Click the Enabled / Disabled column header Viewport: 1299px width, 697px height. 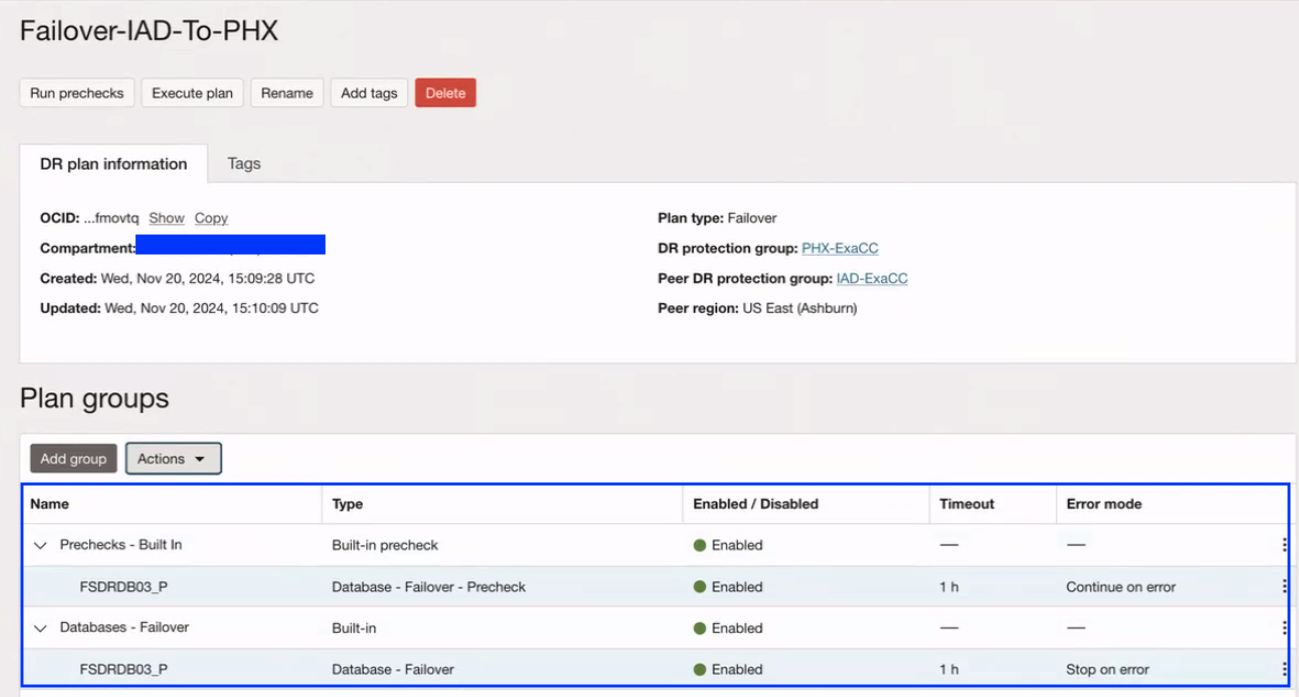point(755,504)
